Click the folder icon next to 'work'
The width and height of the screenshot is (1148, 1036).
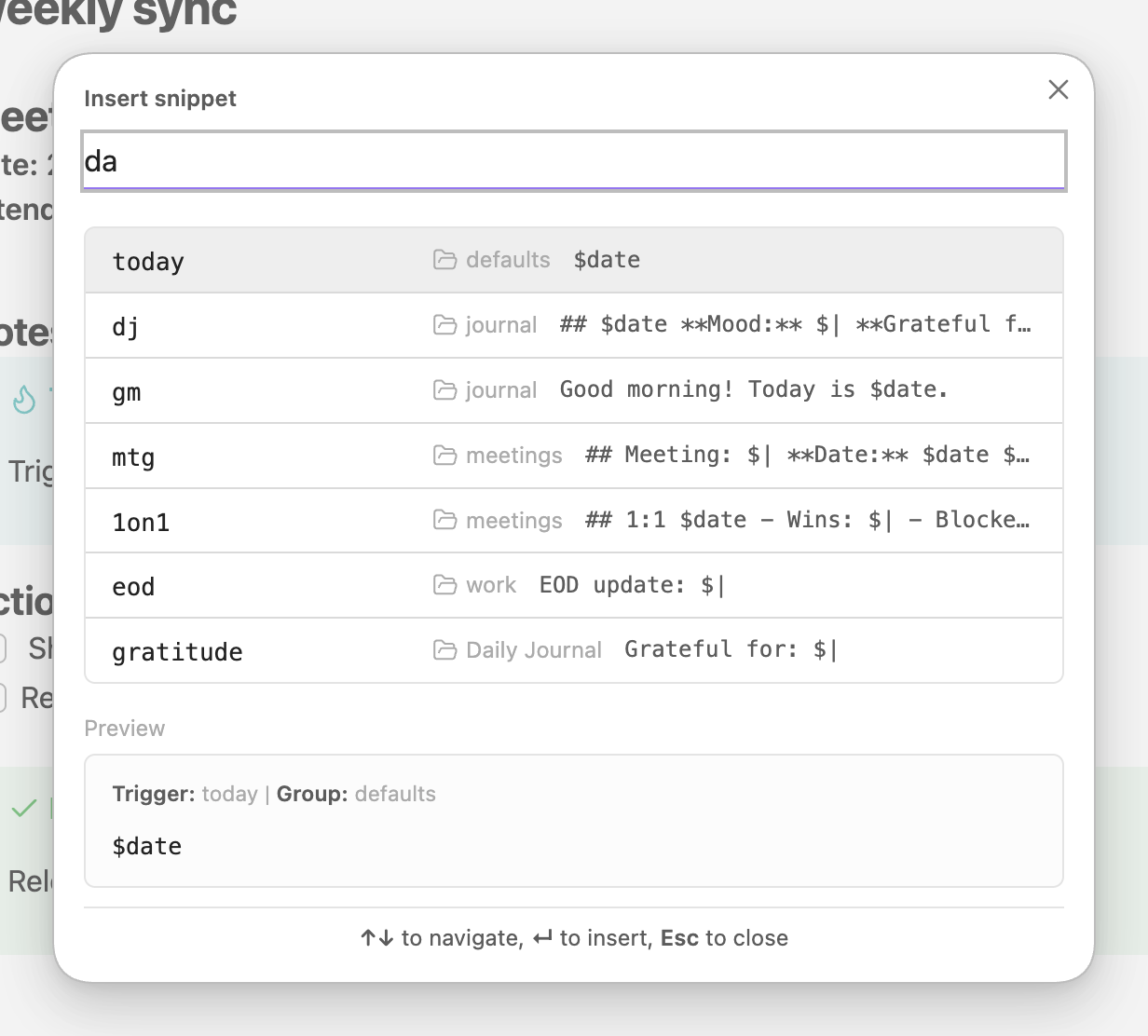pyautogui.click(x=444, y=585)
